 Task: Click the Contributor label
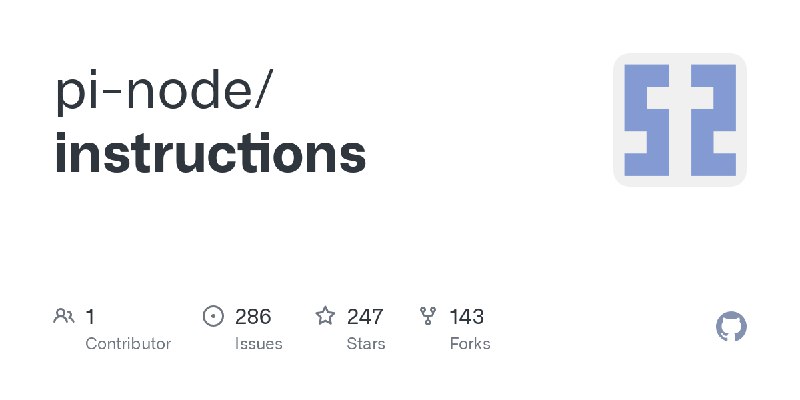pyautogui.click(x=128, y=344)
